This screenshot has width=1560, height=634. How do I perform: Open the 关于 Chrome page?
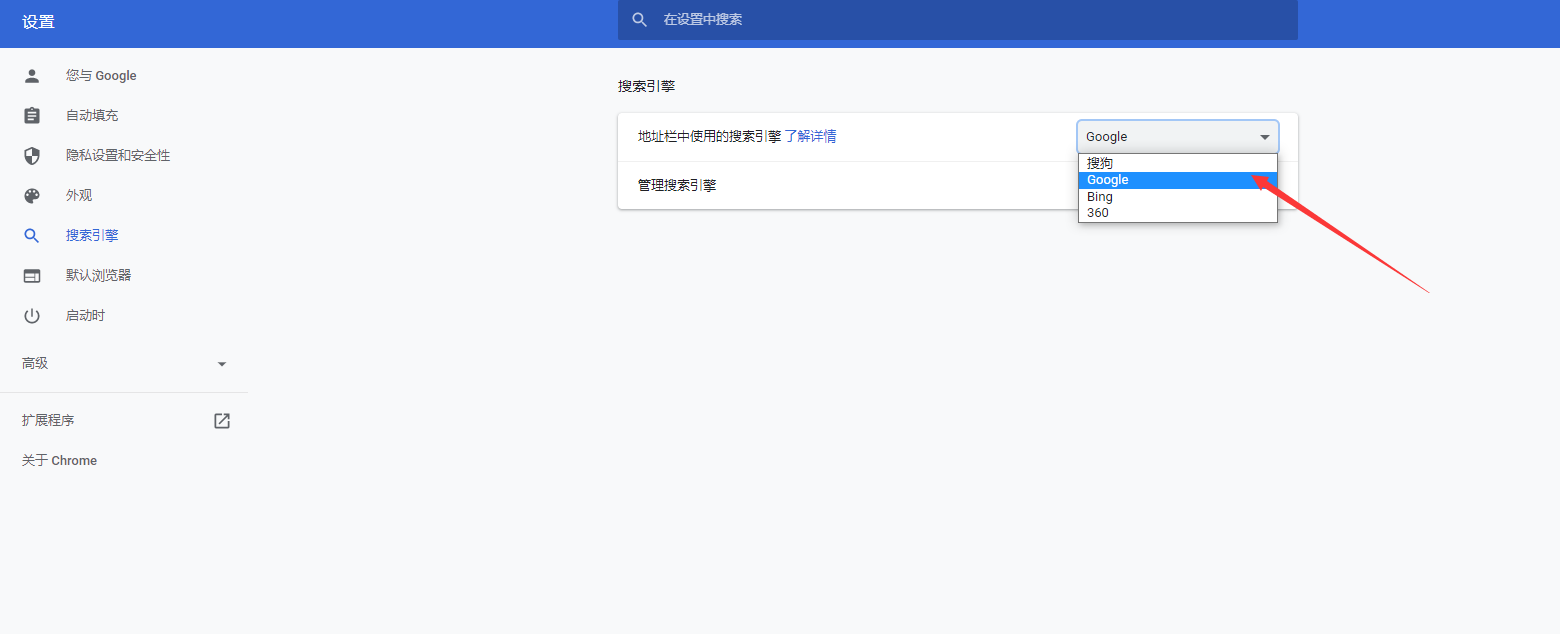point(60,461)
